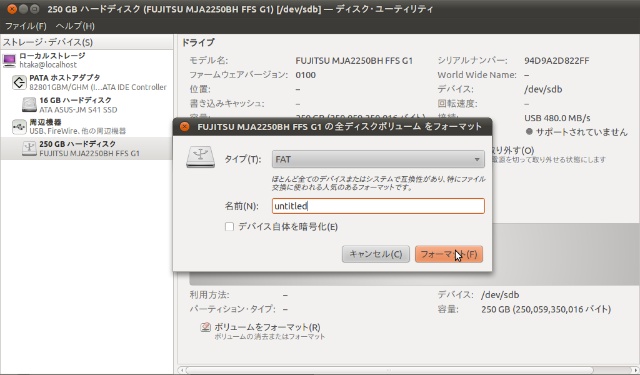
Task: Click the format volume eraser icon
Action: tap(205, 327)
